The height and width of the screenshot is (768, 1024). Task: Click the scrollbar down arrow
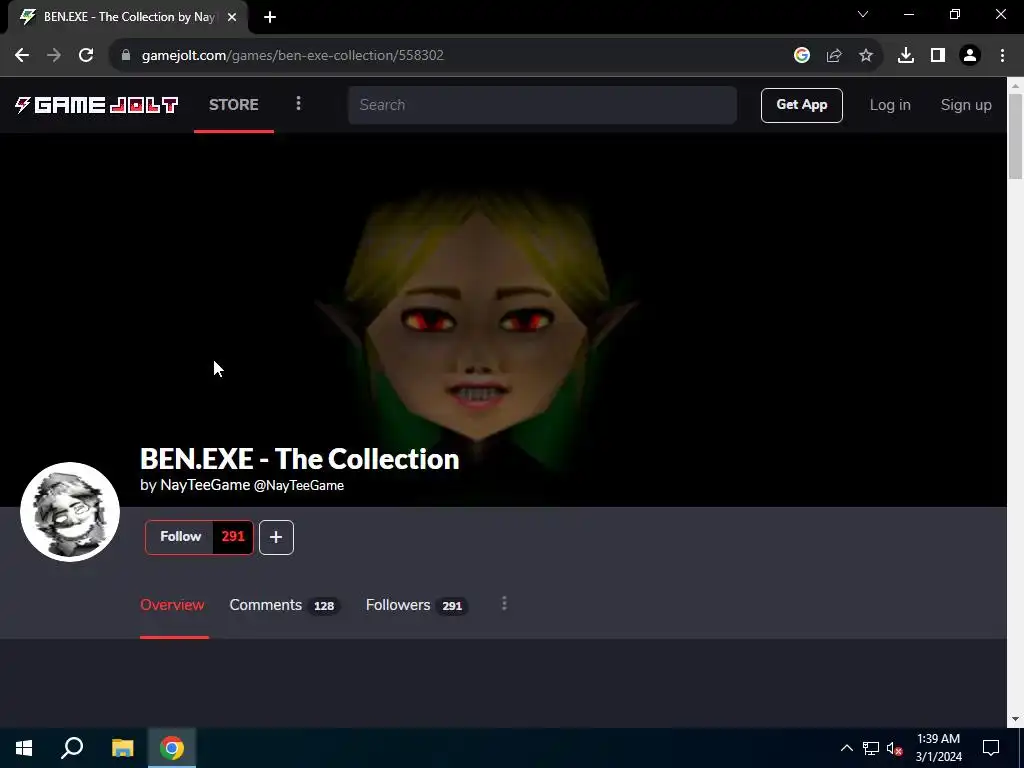click(1015, 719)
